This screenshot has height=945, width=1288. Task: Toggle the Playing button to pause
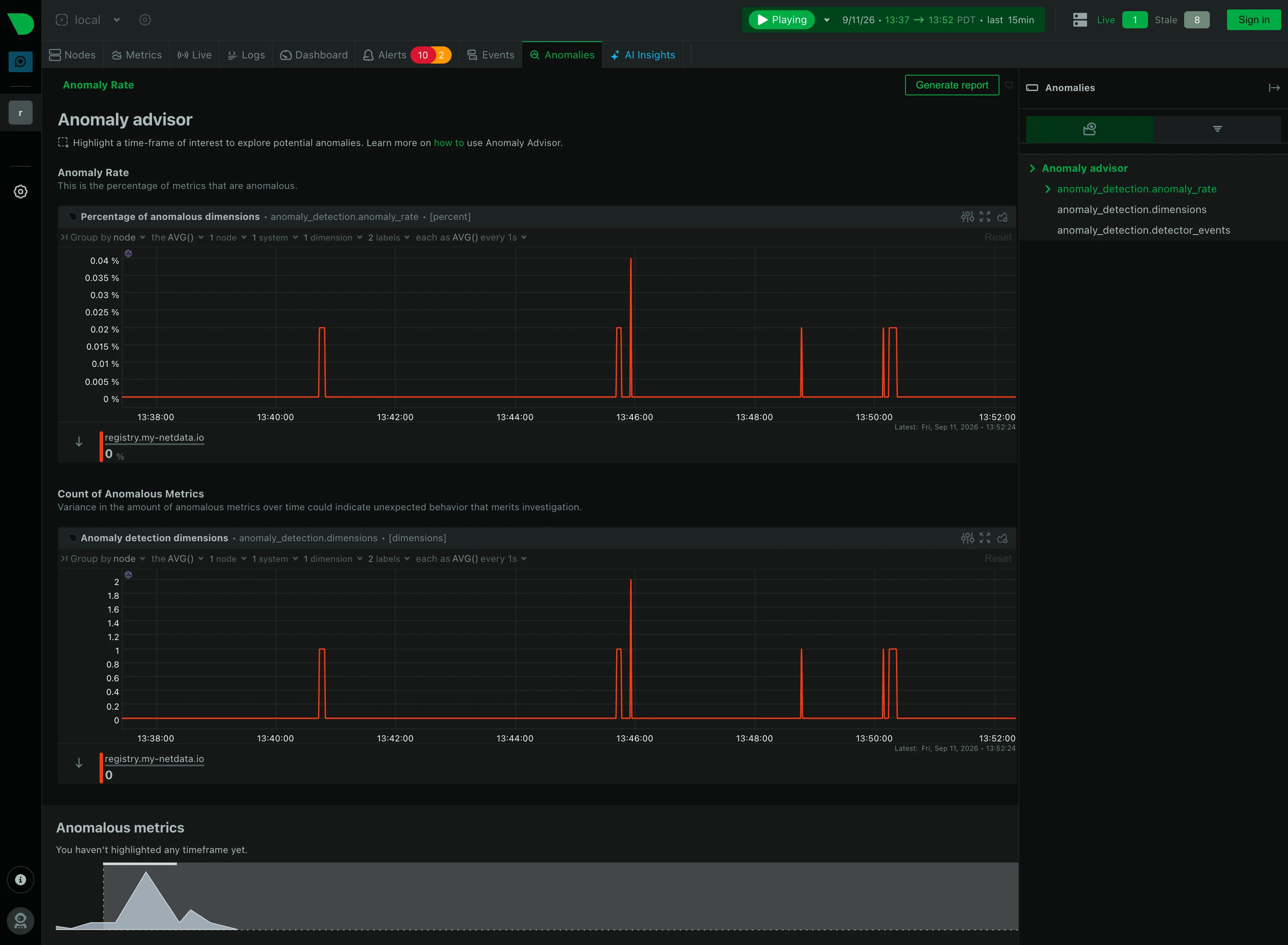coord(781,20)
